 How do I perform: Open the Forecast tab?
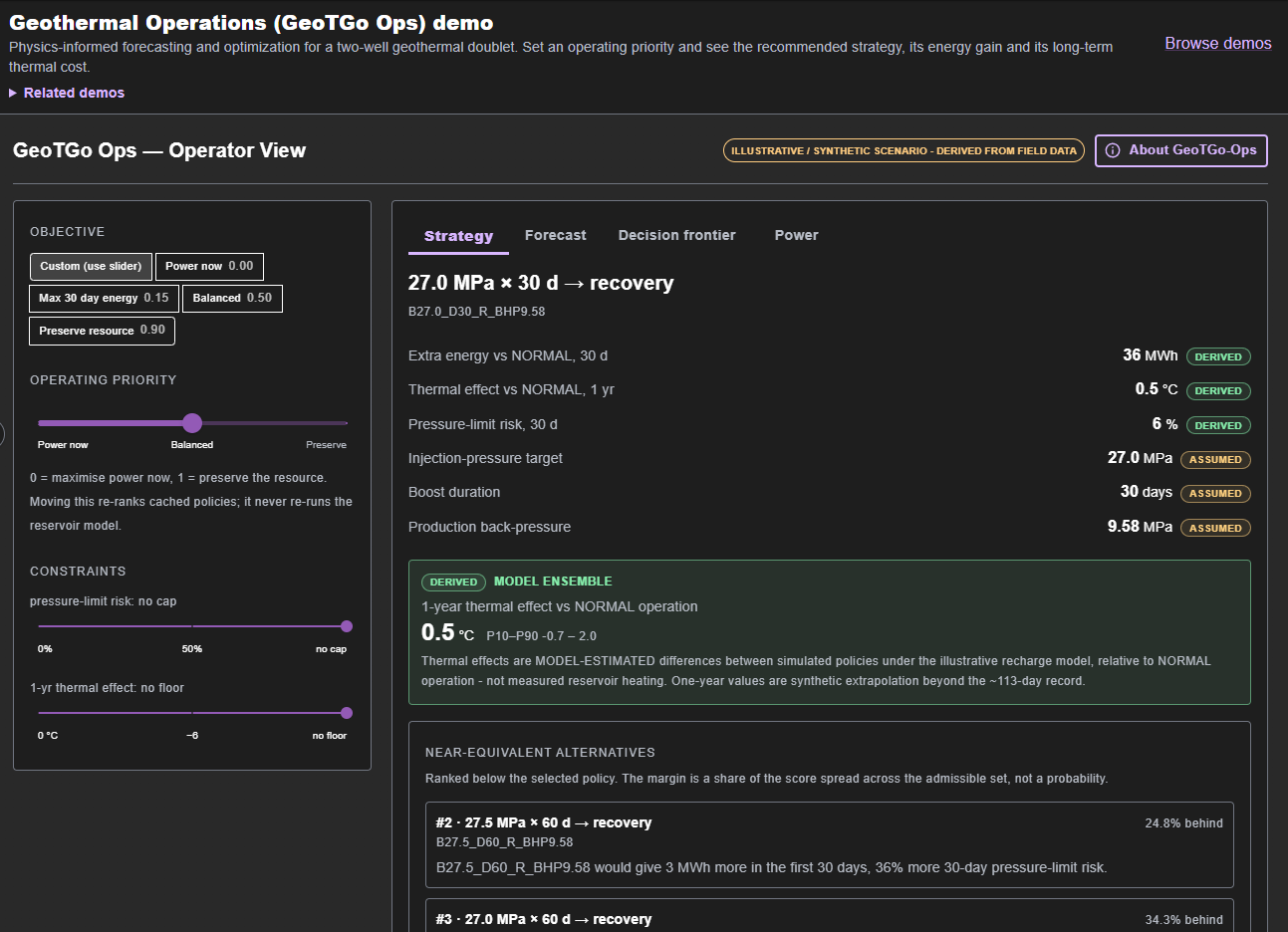coord(556,235)
